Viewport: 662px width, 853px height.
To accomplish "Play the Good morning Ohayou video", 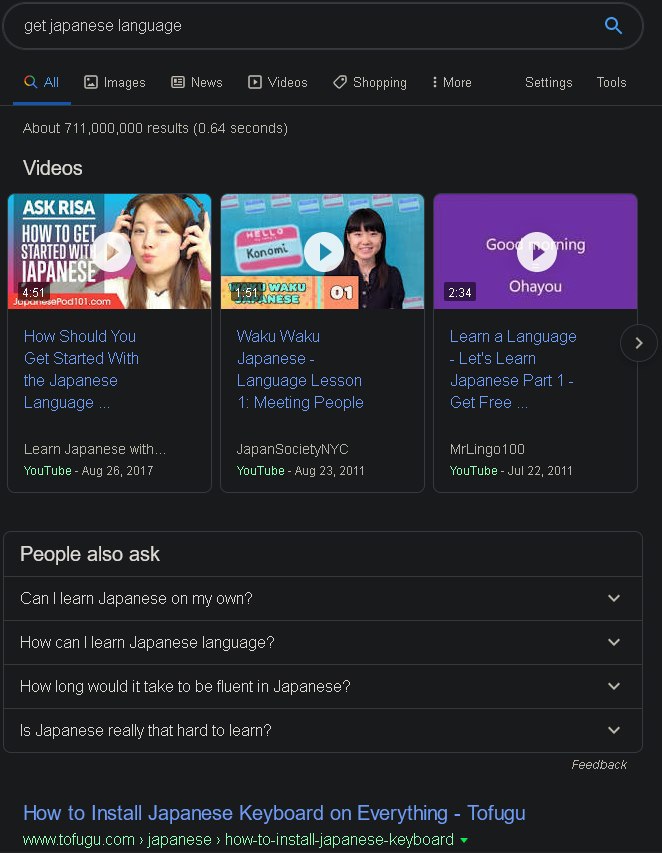I will (535, 251).
